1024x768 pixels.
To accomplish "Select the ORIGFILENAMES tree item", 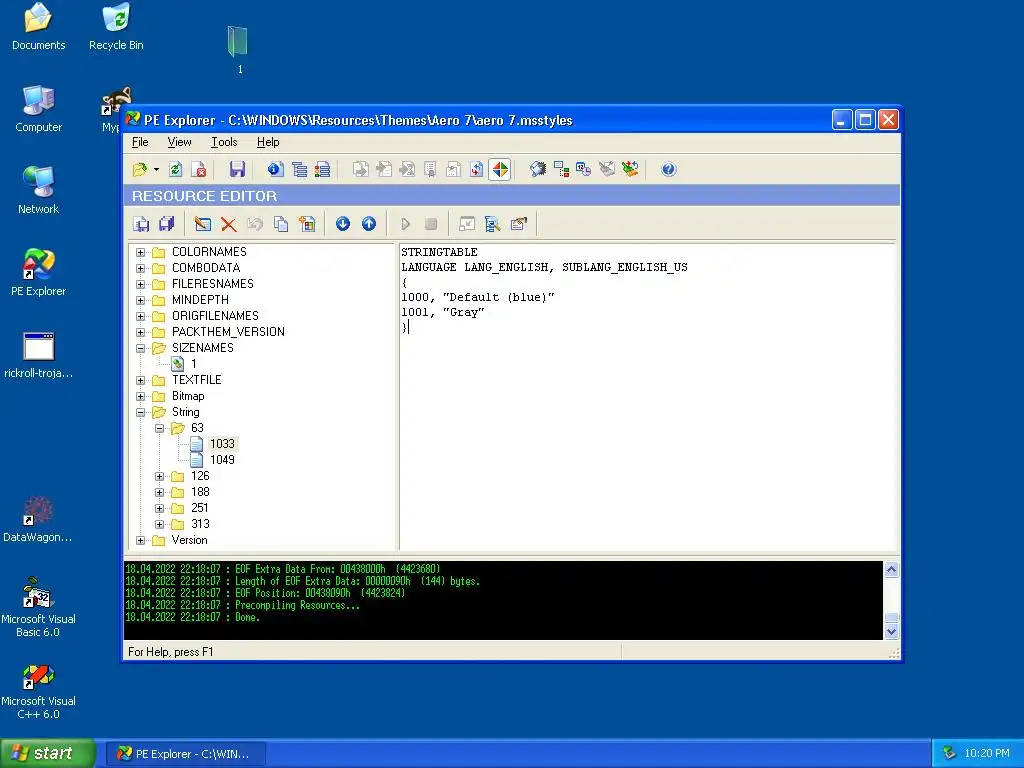I will (215, 316).
